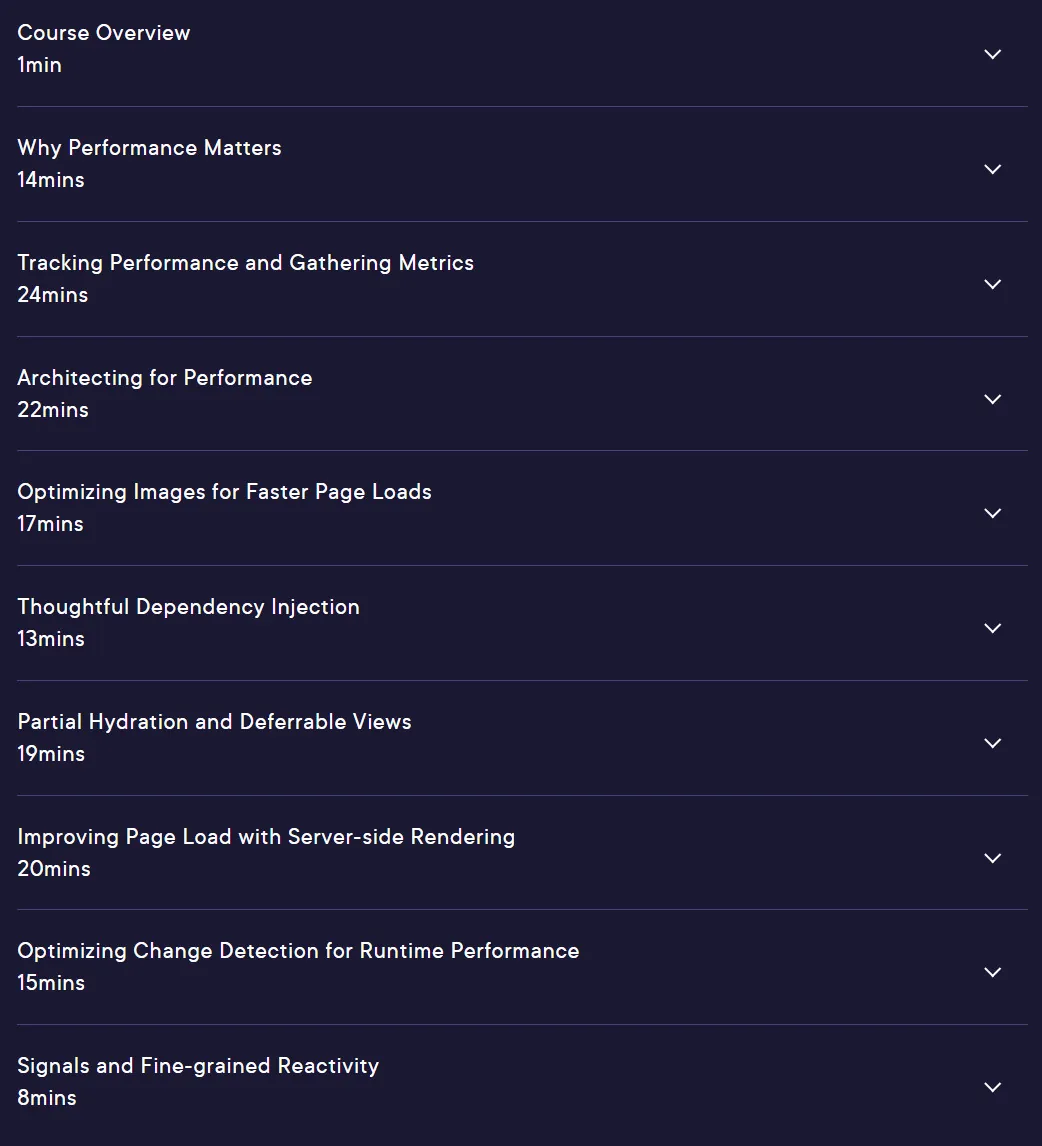Open Tracking Performance and Gathering Metrics chevron
1042x1146 pixels.
tap(992, 284)
